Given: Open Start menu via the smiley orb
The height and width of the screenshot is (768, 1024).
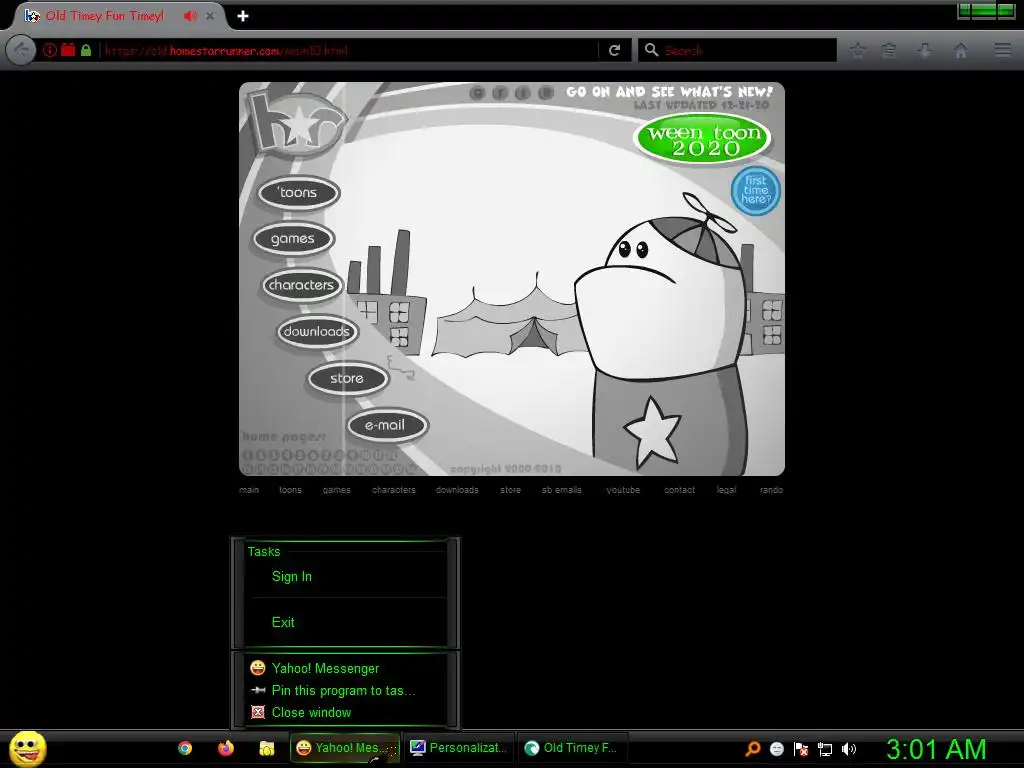Looking at the screenshot, I should 27,748.
